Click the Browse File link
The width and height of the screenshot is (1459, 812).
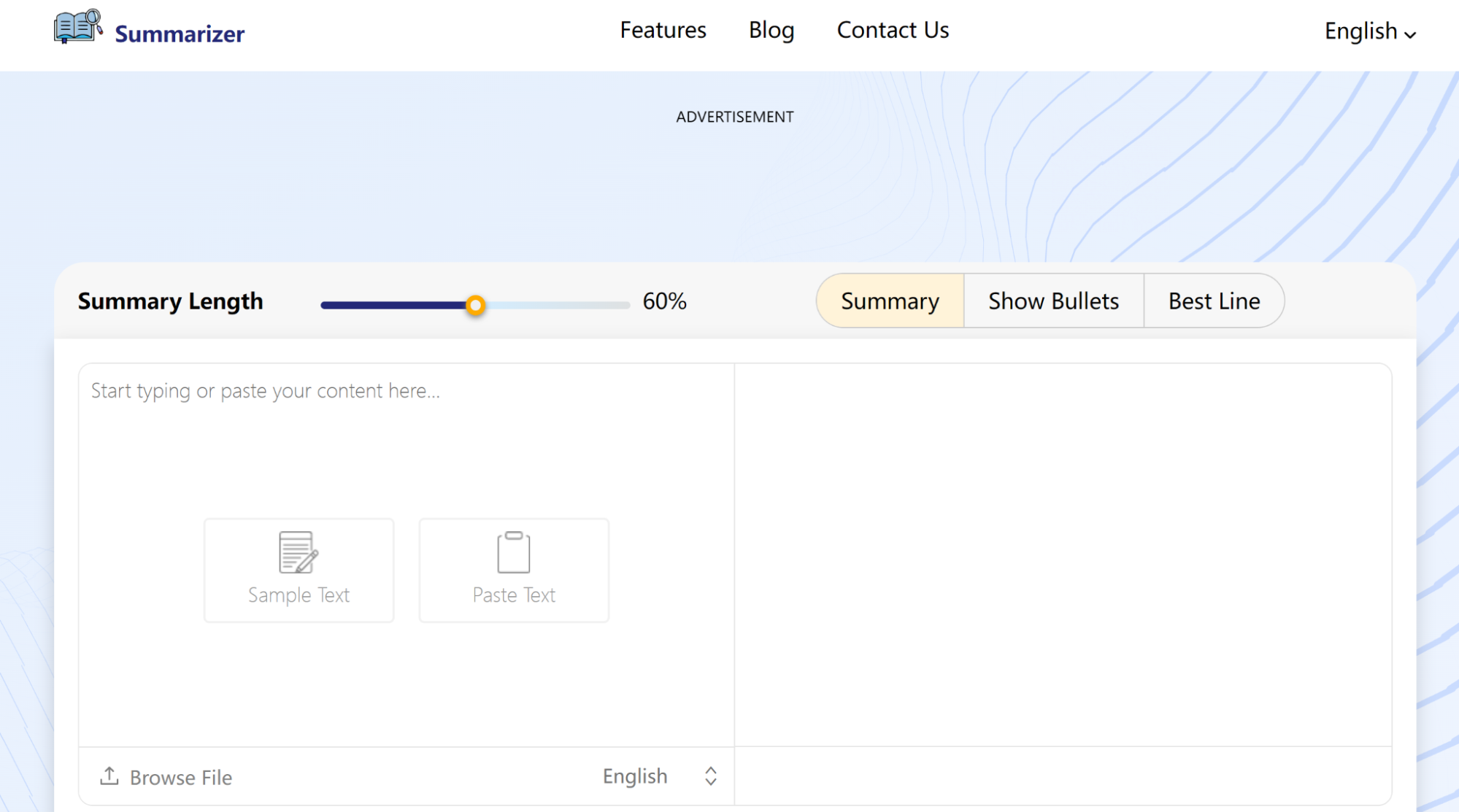pos(180,778)
